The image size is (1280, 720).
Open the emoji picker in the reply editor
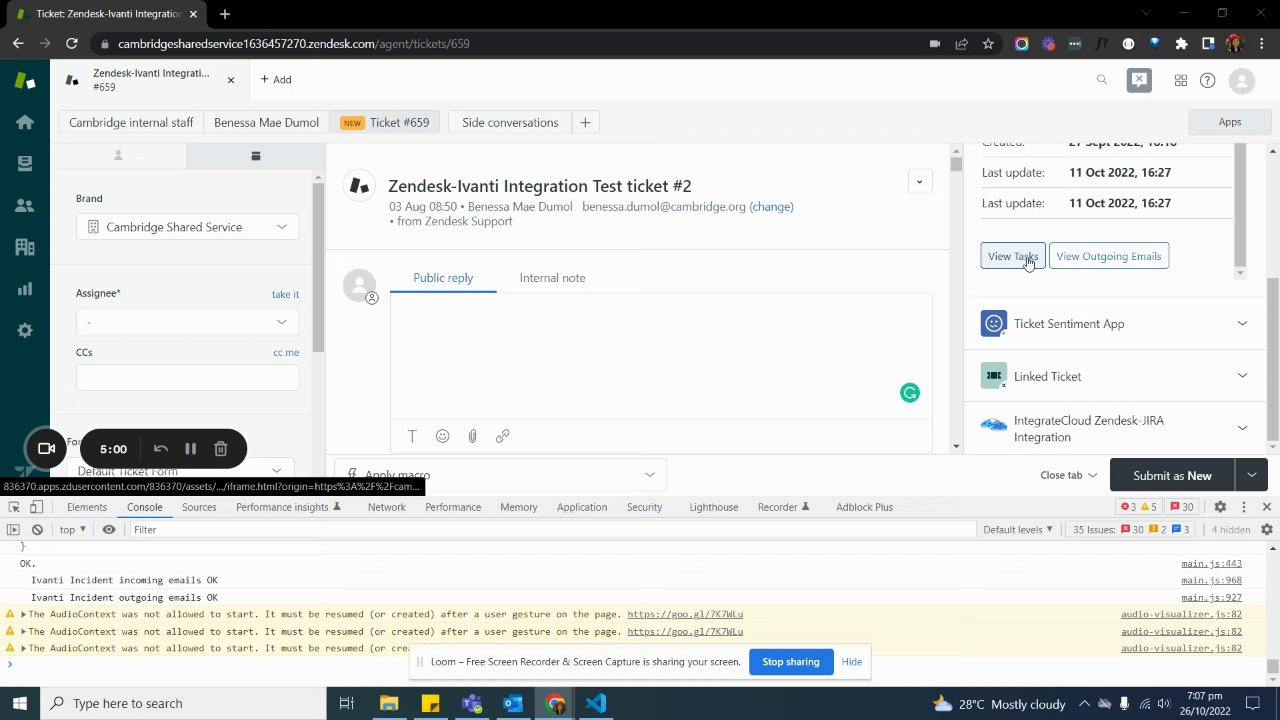tap(442, 436)
